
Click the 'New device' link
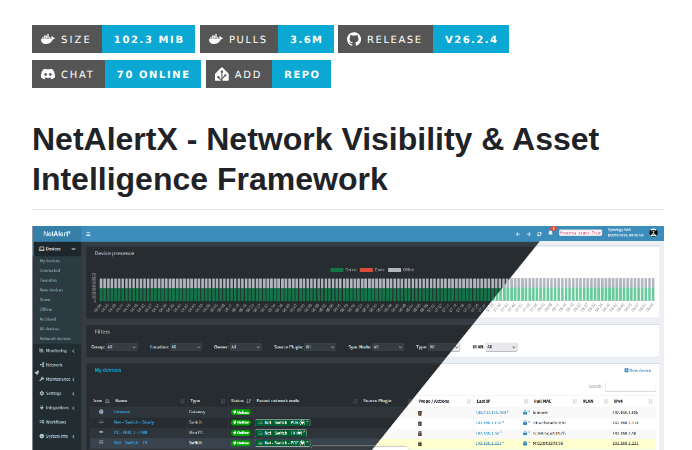pos(638,370)
